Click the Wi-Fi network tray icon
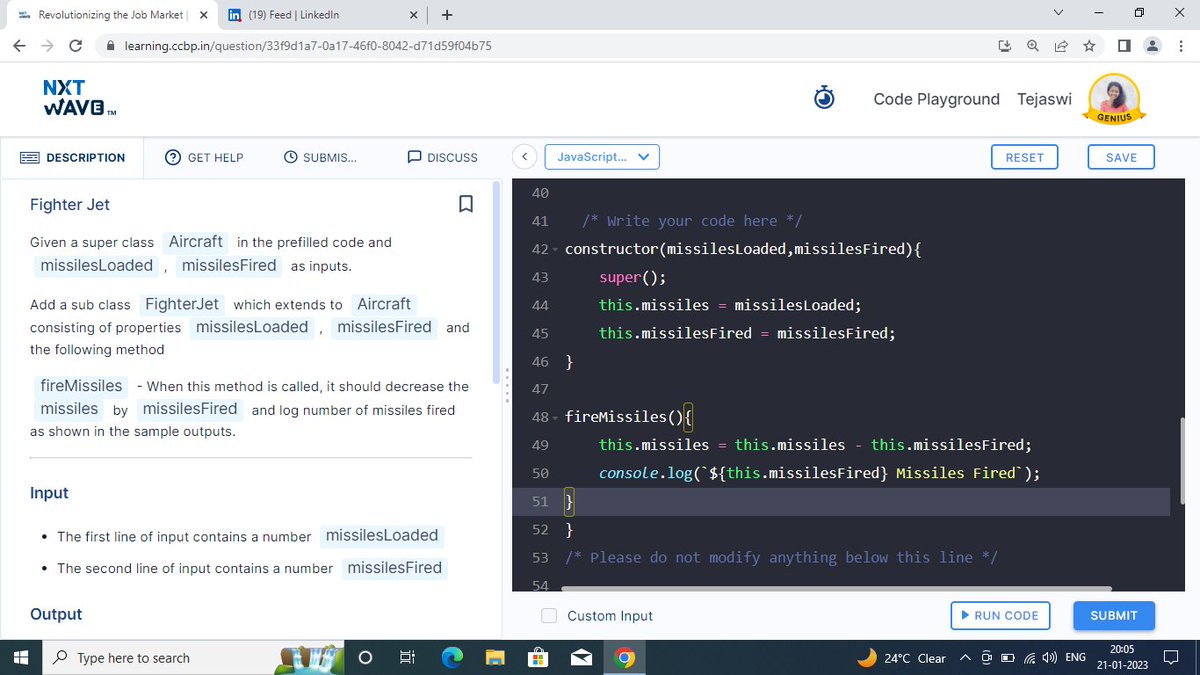This screenshot has width=1200, height=675. click(1028, 657)
